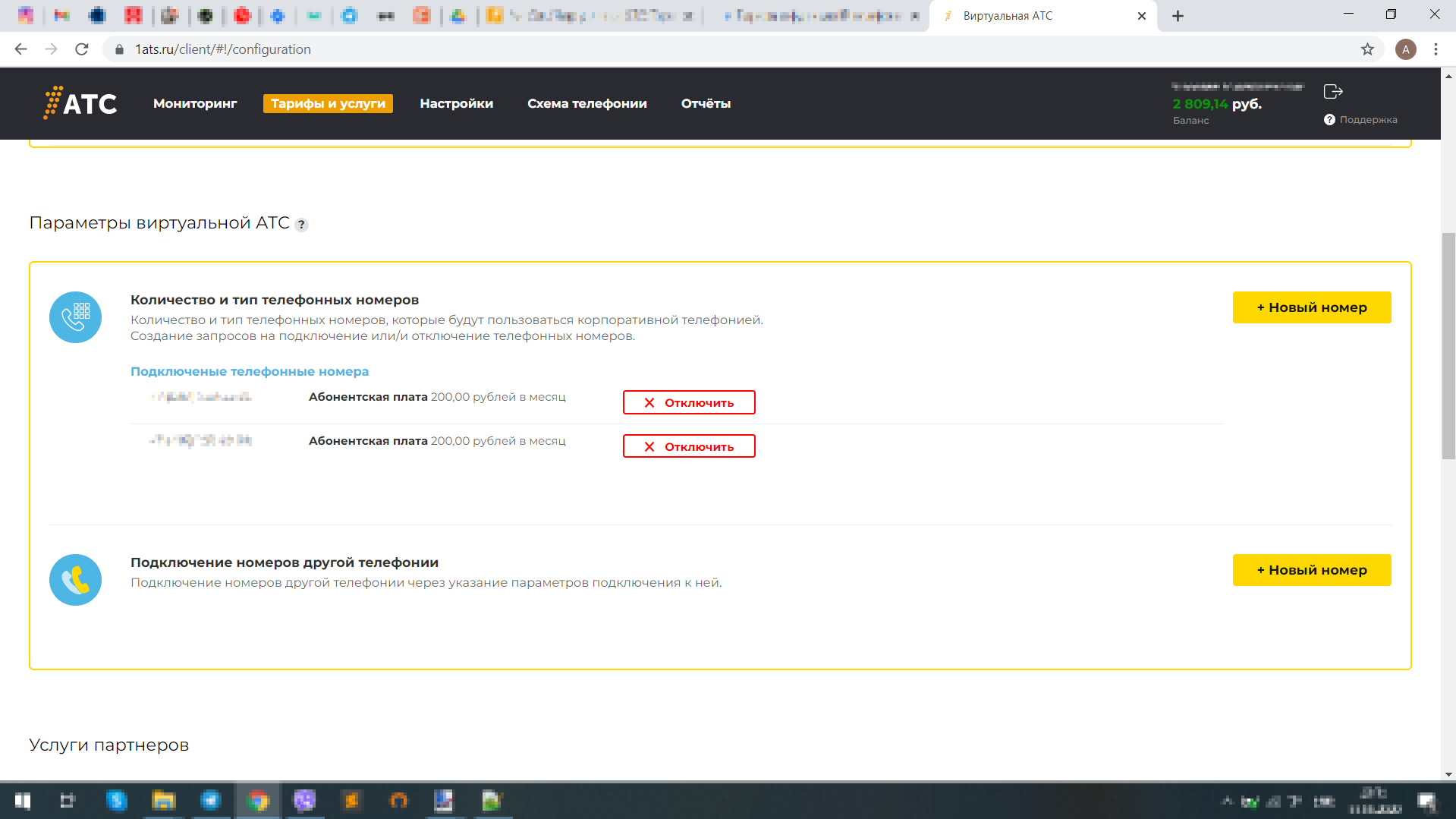Click the yellow handset icon for other telephony
Image resolution: width=1456 pixels, height=819 pixels.
pos(75,580)
